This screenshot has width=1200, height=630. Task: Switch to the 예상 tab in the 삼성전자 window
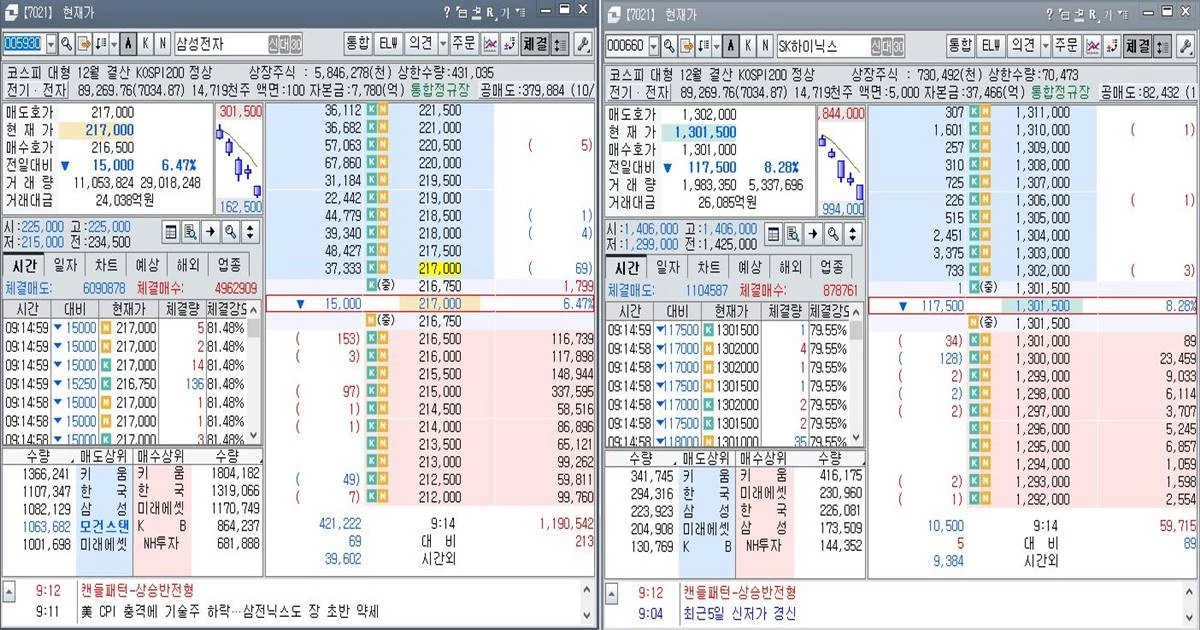click(147, 265)
